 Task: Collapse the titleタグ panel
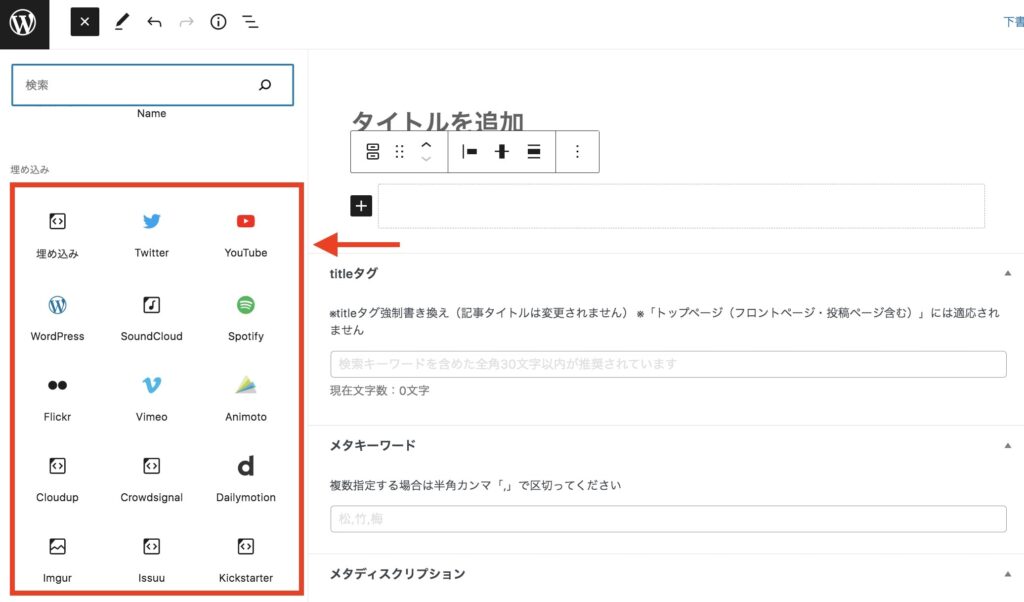1008,274
